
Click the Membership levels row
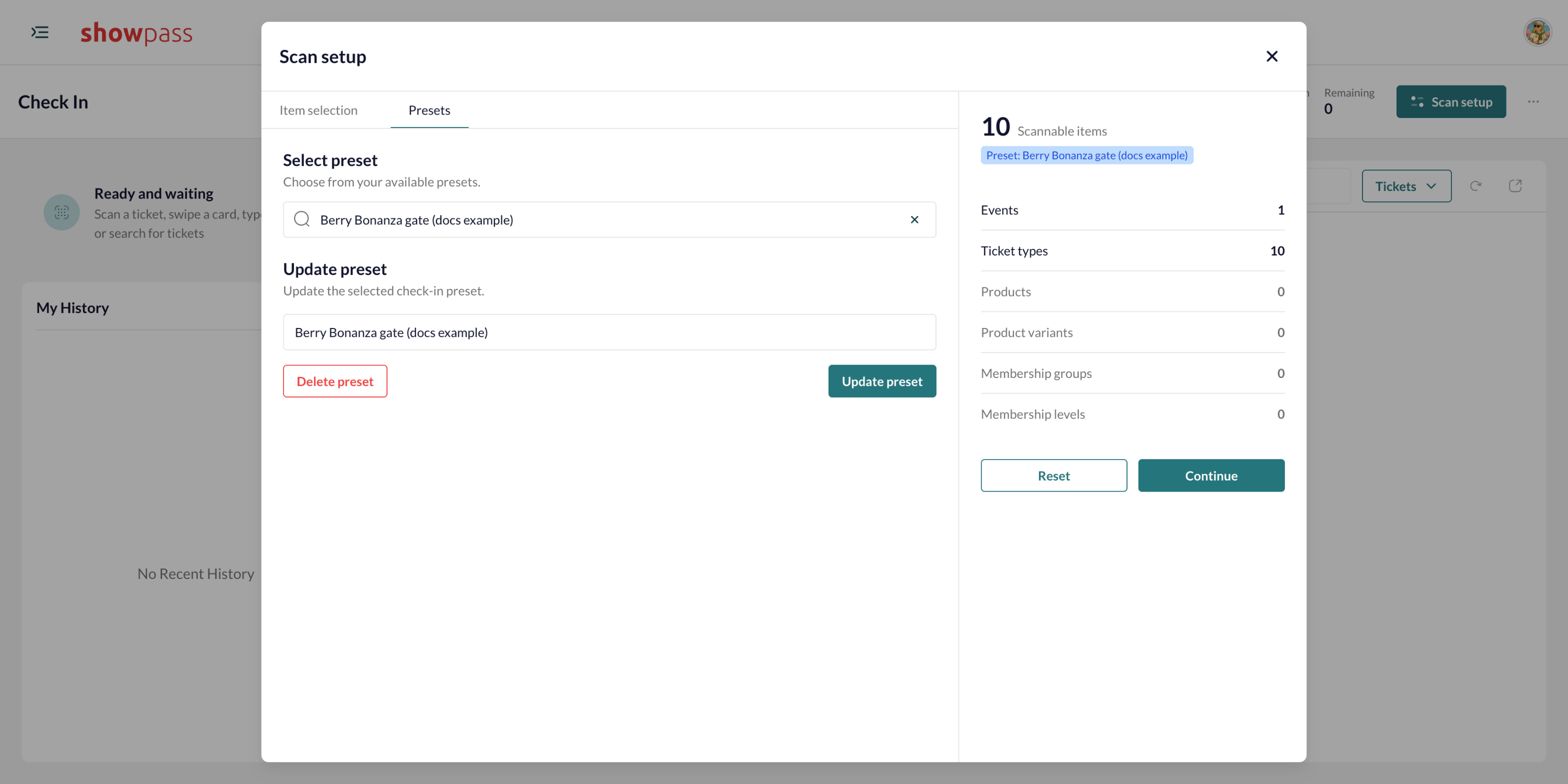(x=1132, y=414)
